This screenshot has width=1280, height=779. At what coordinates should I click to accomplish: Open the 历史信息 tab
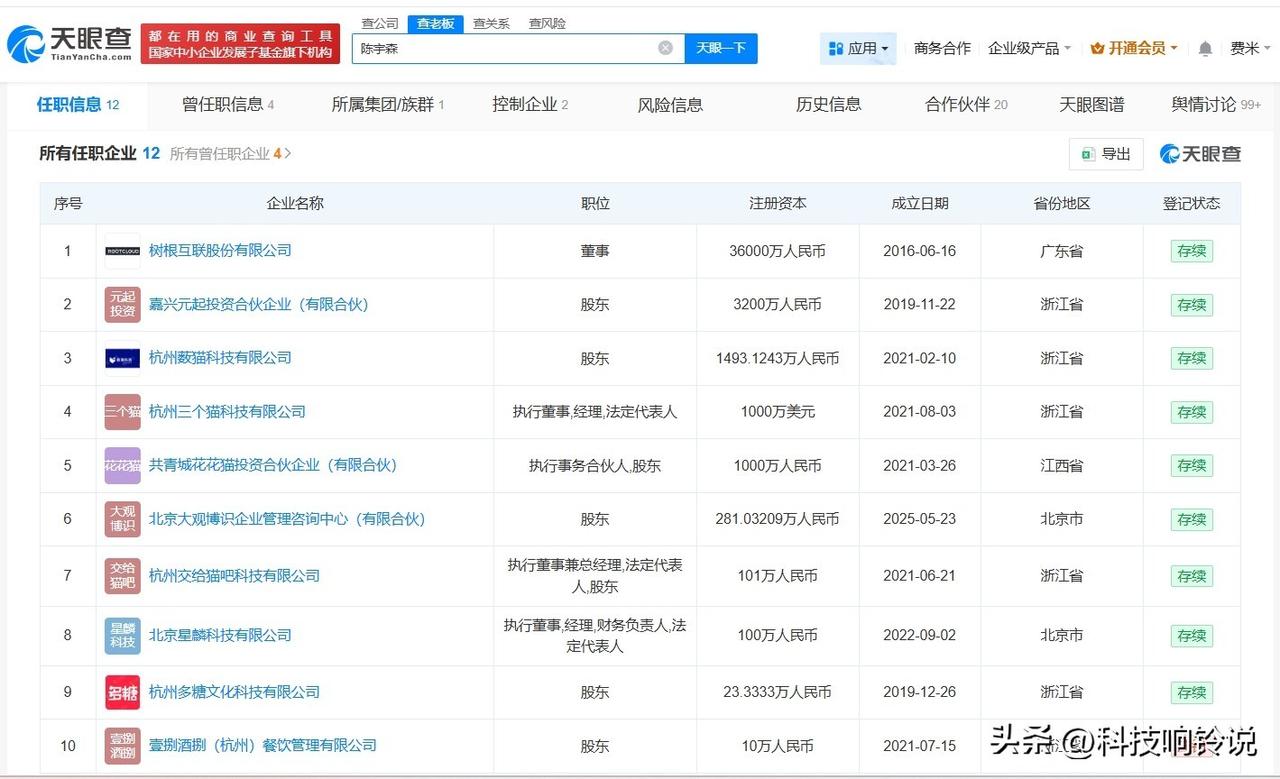[828, 105]
